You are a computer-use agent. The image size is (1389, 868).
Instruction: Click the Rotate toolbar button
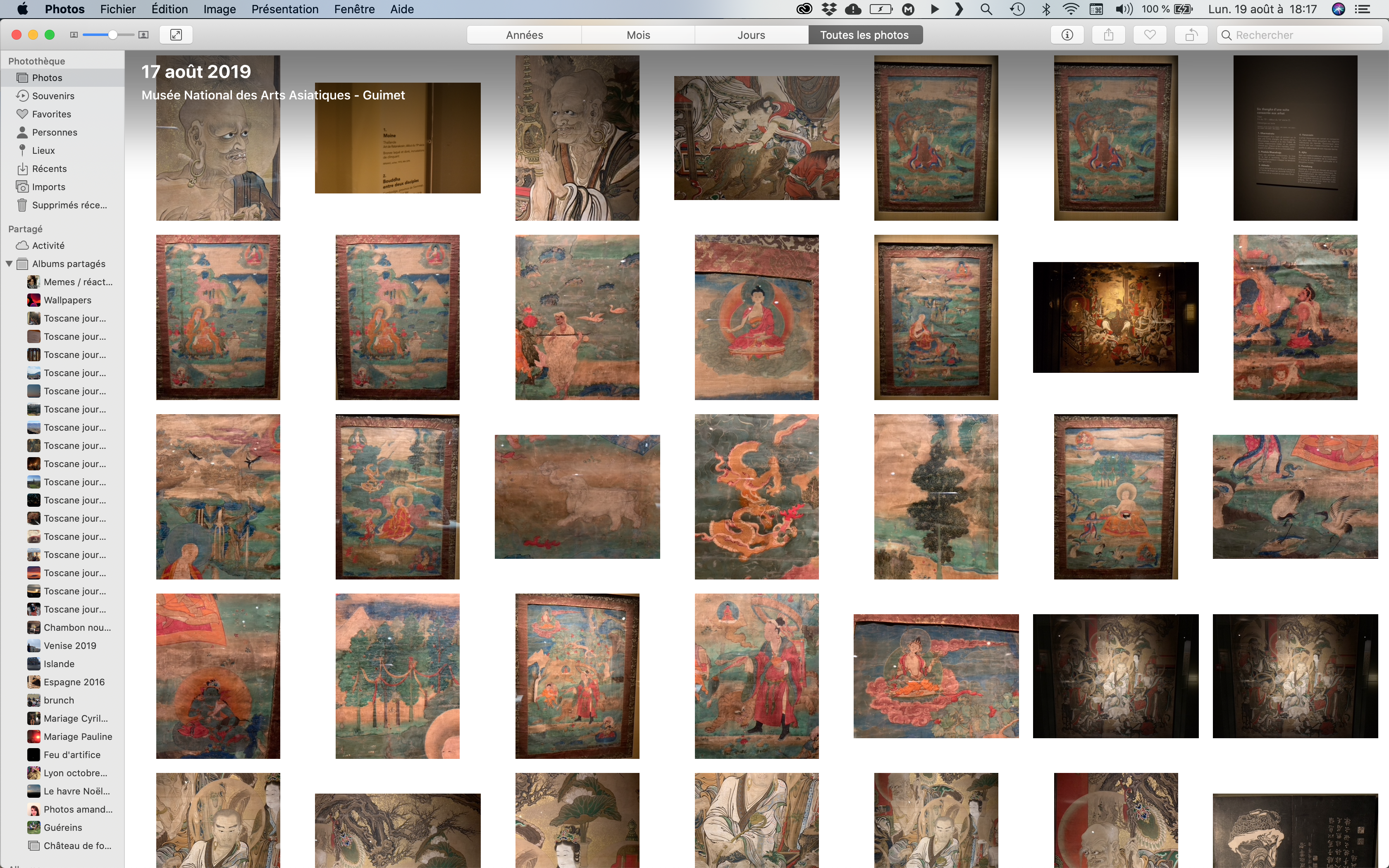click(1191, 35)
